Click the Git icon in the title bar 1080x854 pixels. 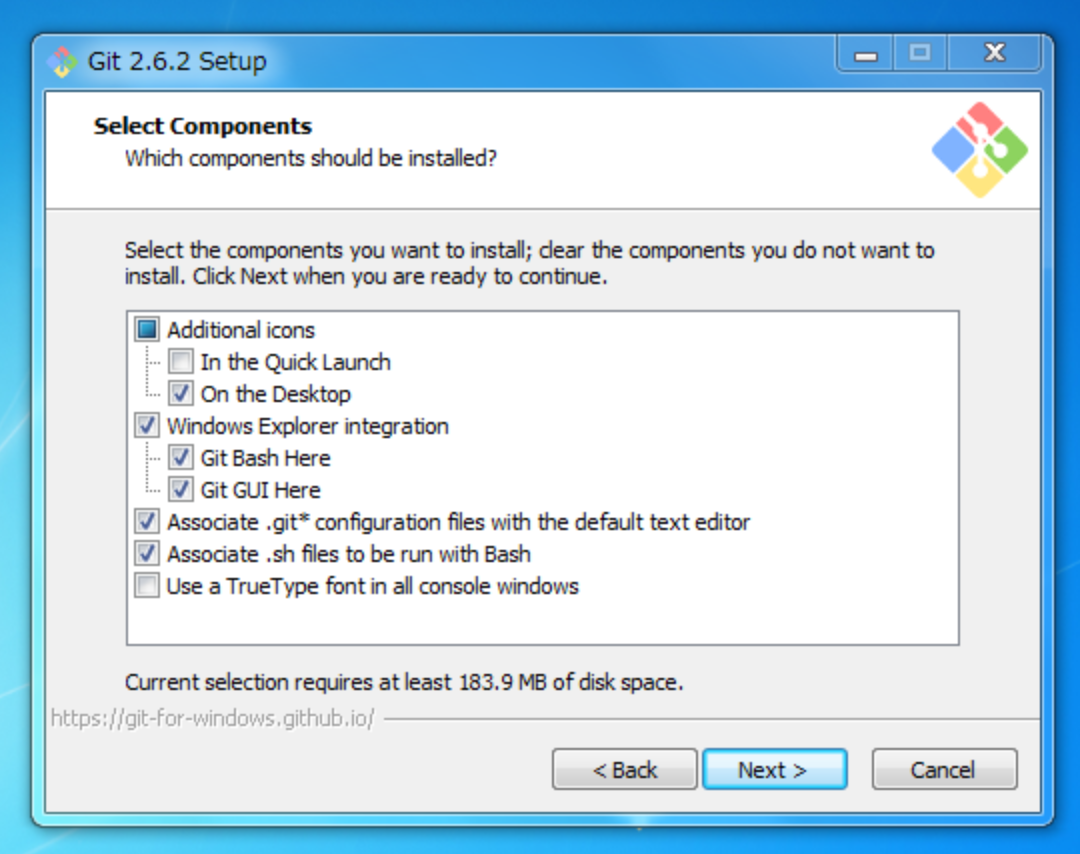click(62, 61)
